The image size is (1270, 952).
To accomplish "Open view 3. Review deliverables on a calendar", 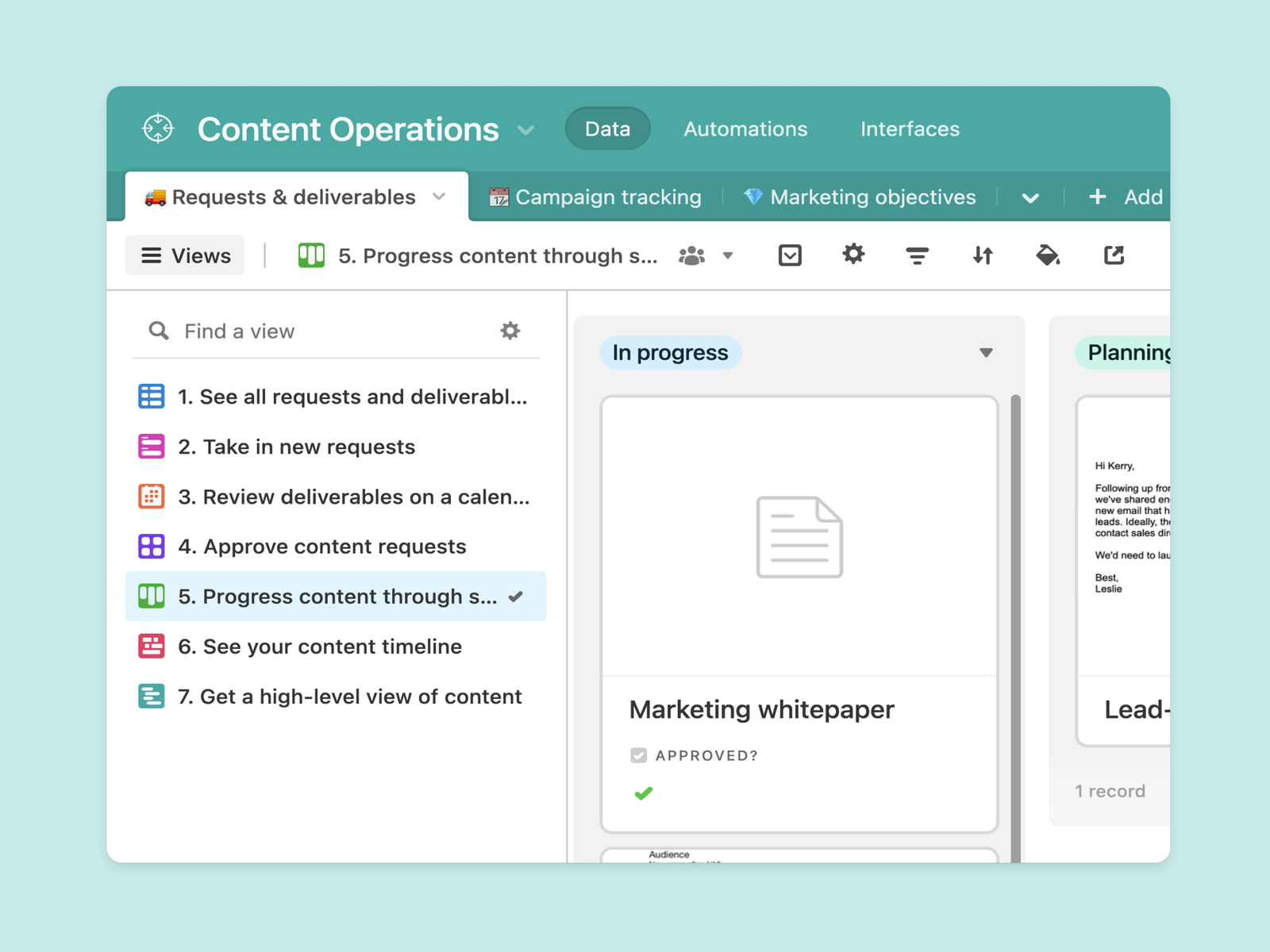I will coord(336,497).
